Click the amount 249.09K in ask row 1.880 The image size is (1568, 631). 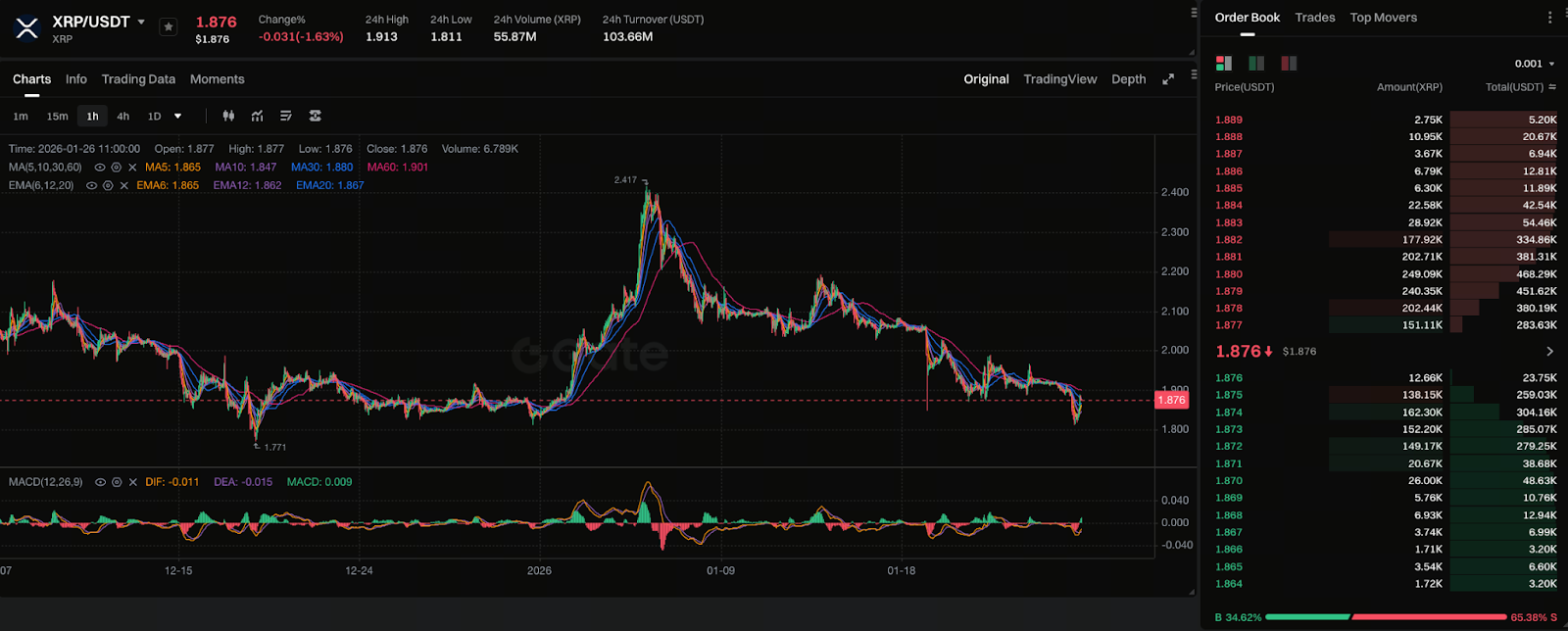[x=1422, y=274]
